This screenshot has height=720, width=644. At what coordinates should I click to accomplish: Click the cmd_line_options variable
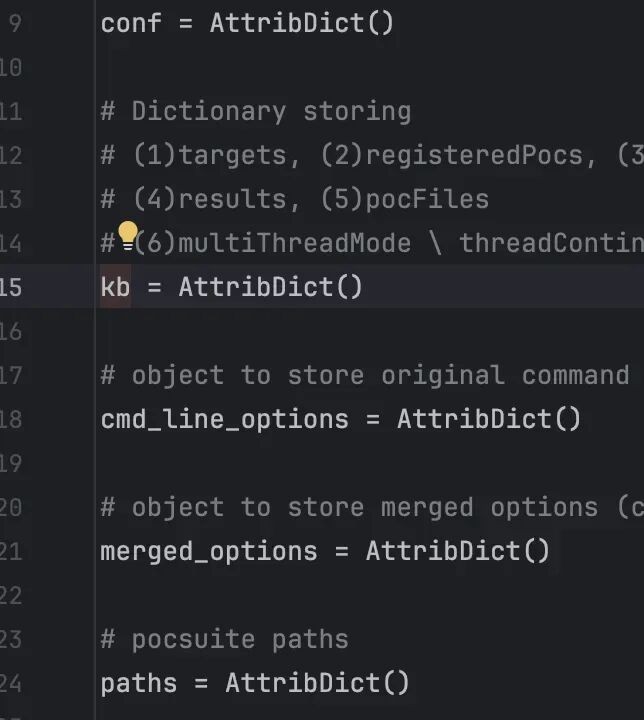tap(224, 419)
